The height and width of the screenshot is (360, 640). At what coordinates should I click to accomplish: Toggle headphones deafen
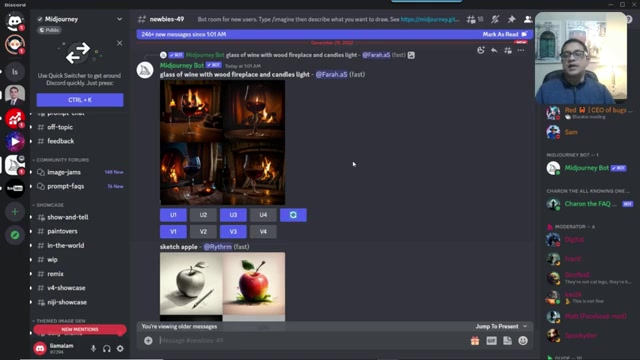pyautogui.click(x=107, y=349)
